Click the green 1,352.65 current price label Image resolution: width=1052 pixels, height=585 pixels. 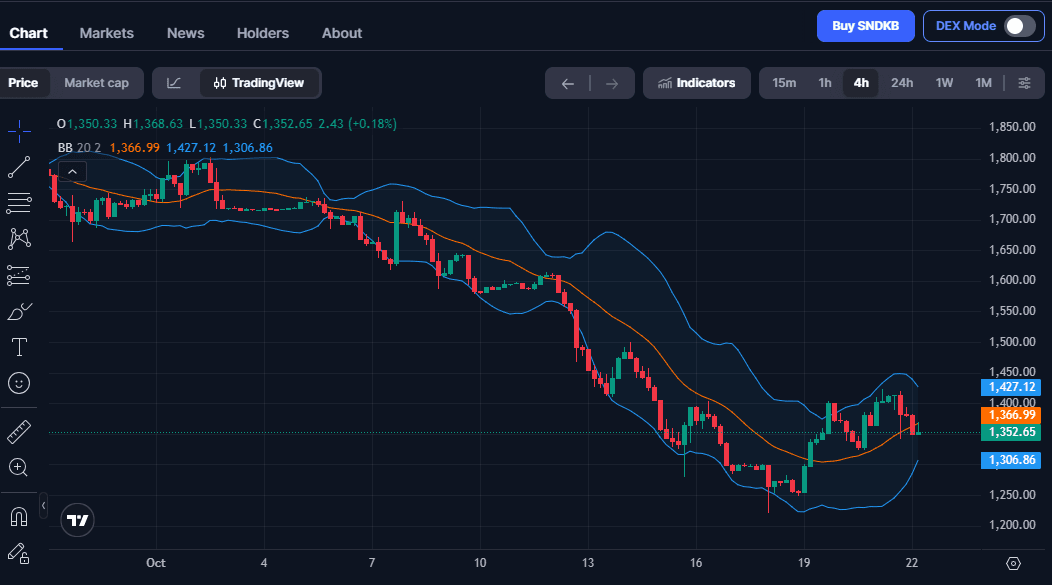tap(1011, 432)
